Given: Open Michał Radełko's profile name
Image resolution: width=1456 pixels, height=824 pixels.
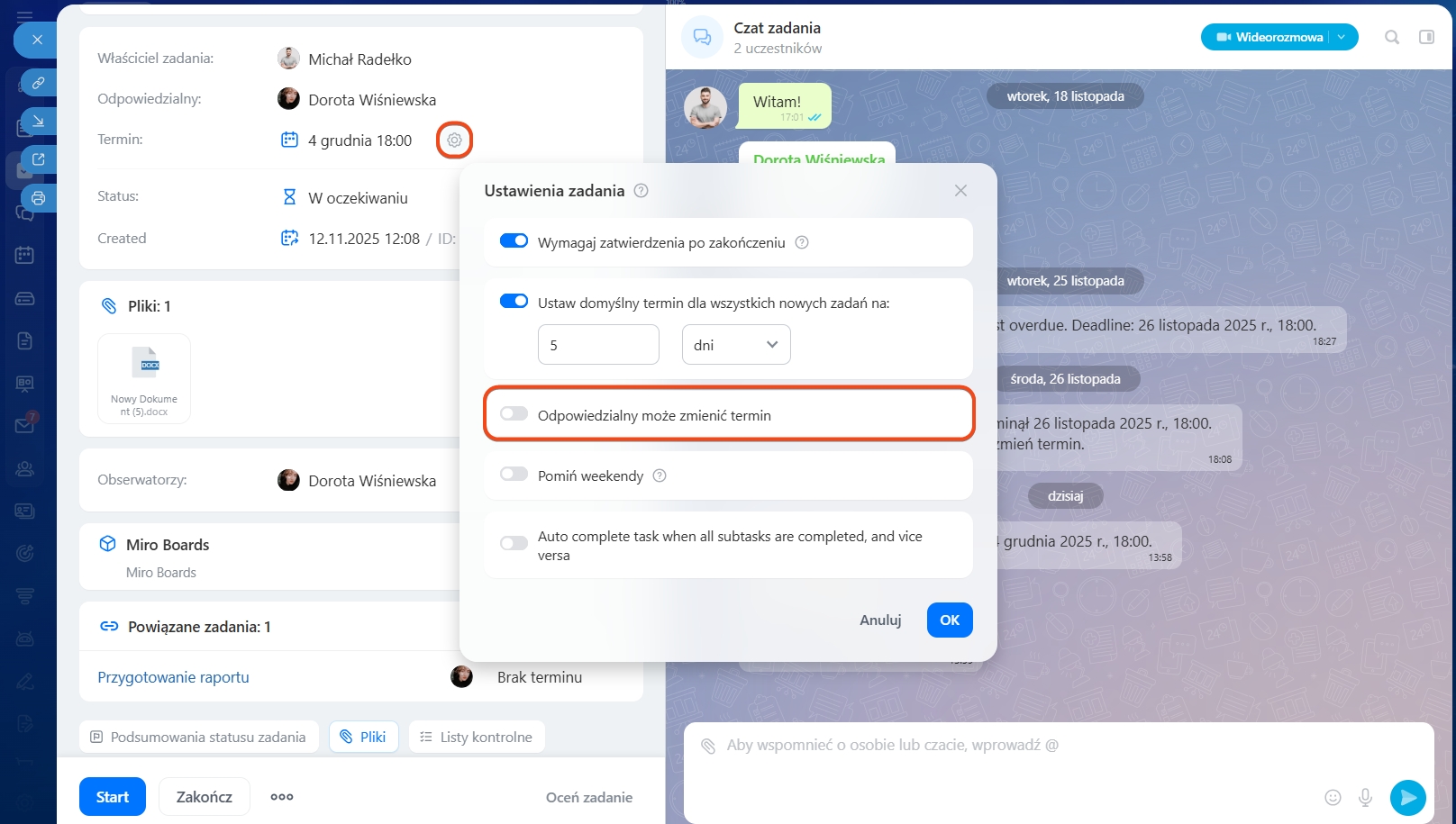Looking at the screenshot, I should (x=359, y=59).
